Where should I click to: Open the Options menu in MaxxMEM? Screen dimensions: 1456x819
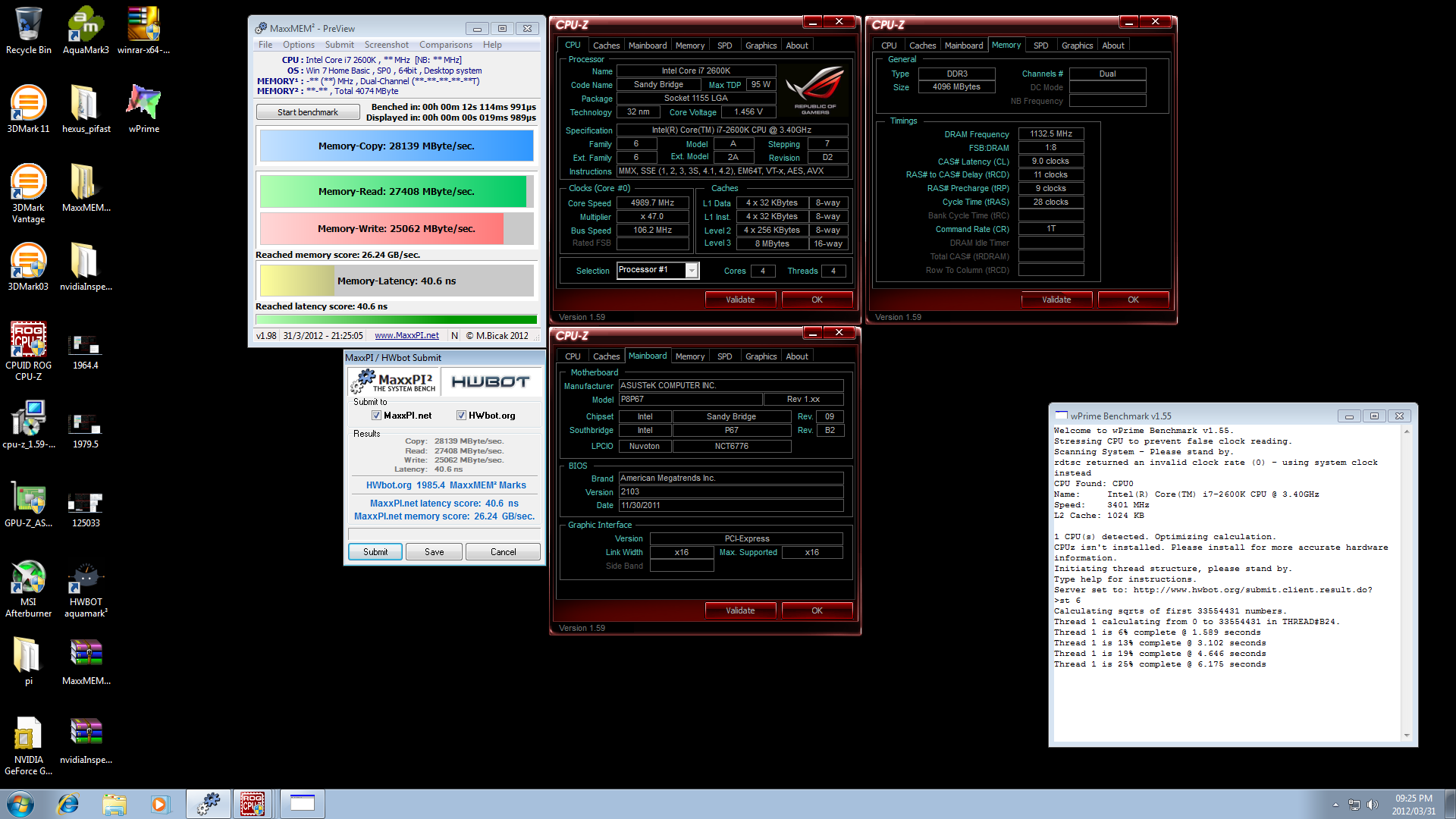click(299, 45)
